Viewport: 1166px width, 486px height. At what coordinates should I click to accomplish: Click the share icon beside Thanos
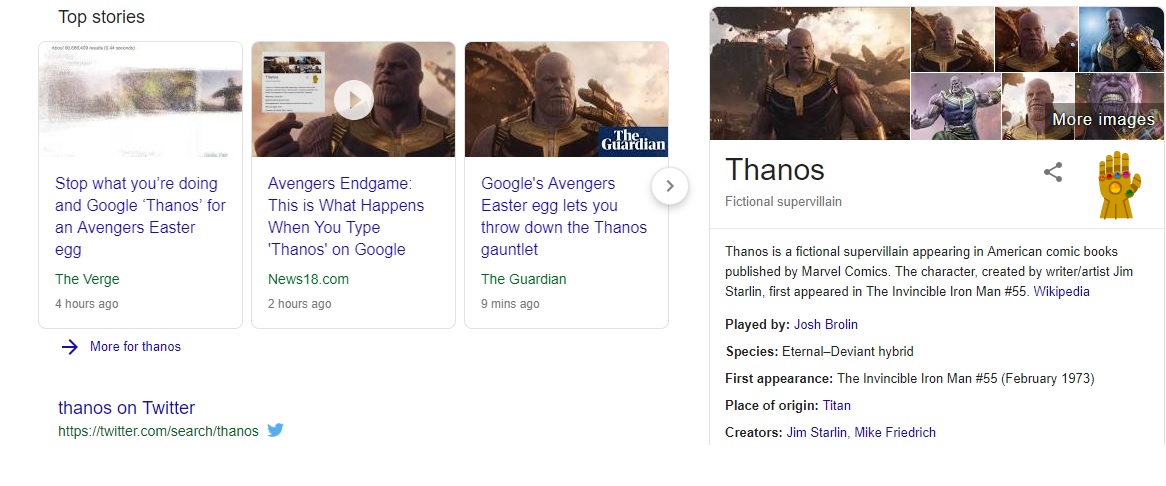(1052, 172)
